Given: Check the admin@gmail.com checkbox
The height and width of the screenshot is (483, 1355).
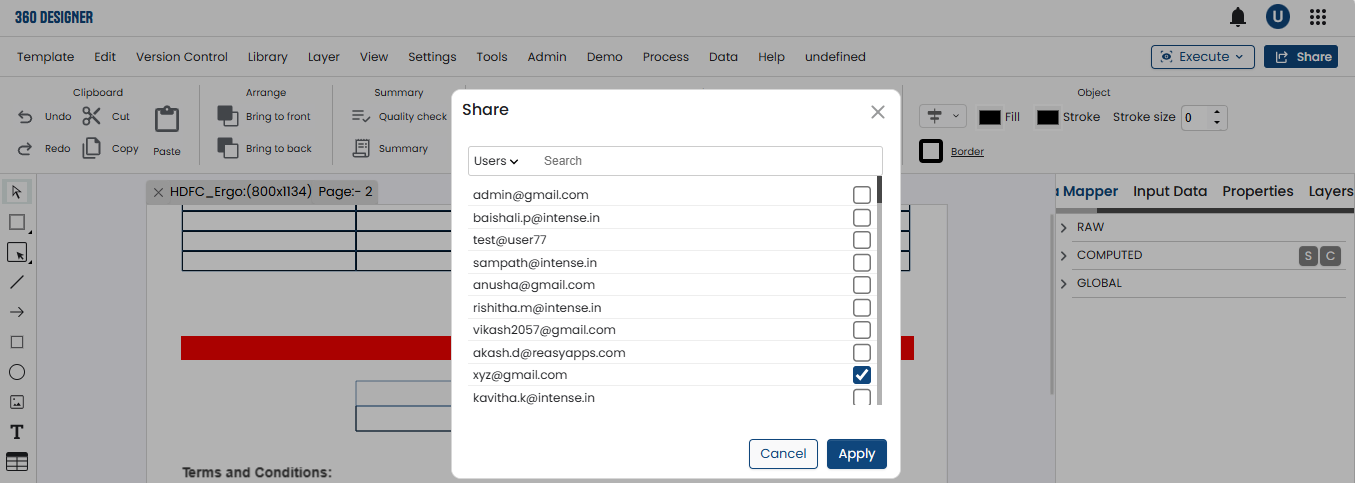Looking at the screenshot, I should (x=861, y=195).
